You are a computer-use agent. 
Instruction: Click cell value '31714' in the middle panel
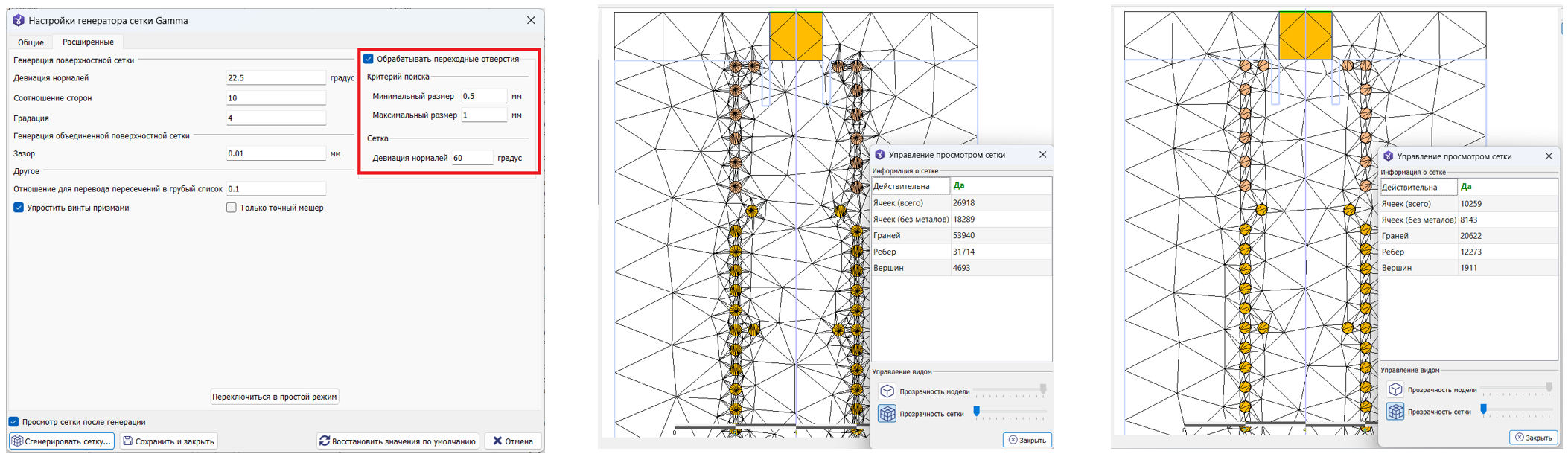[1001, 252]
